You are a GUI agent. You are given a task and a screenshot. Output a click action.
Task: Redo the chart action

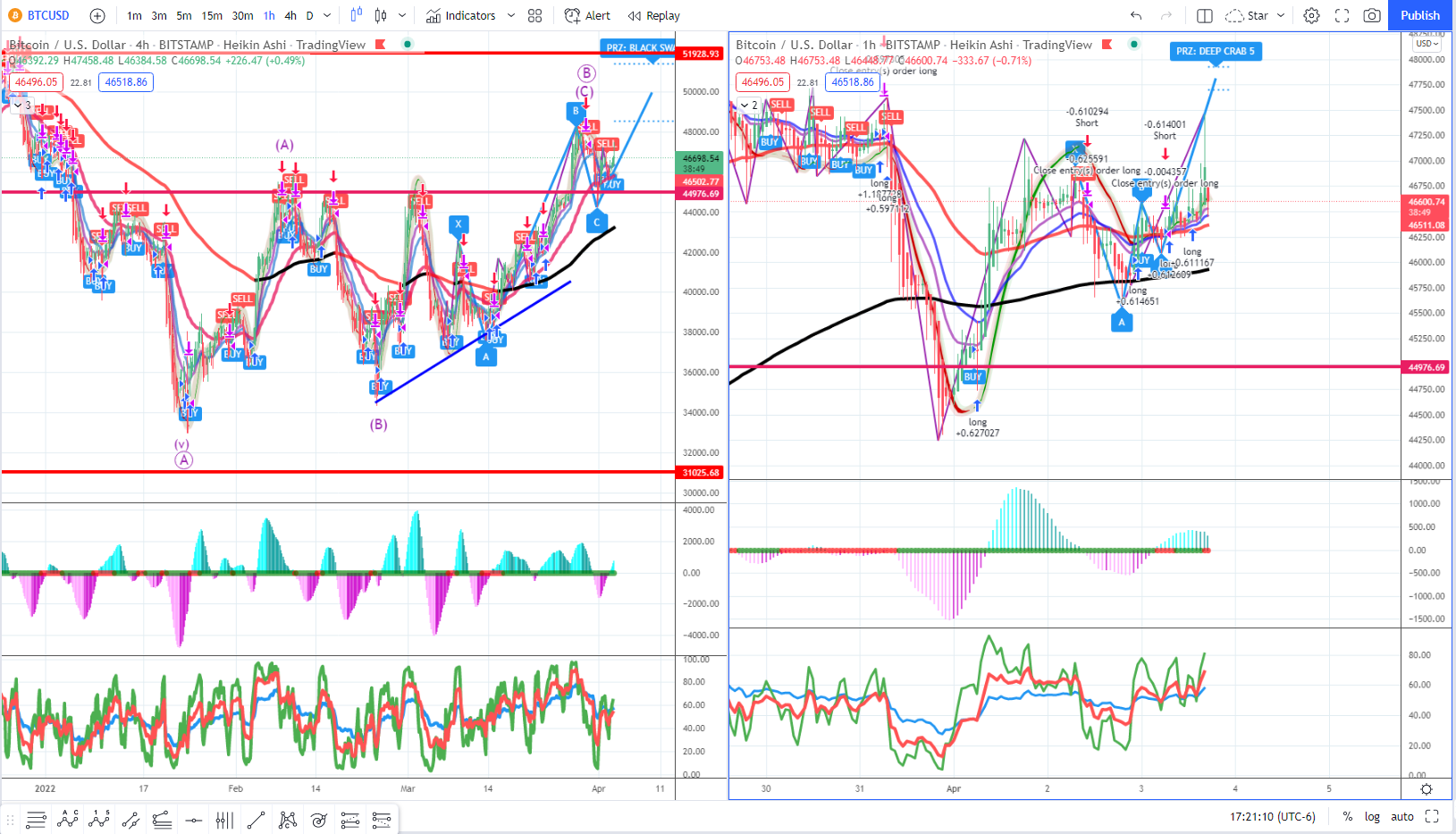(1166, 15)
